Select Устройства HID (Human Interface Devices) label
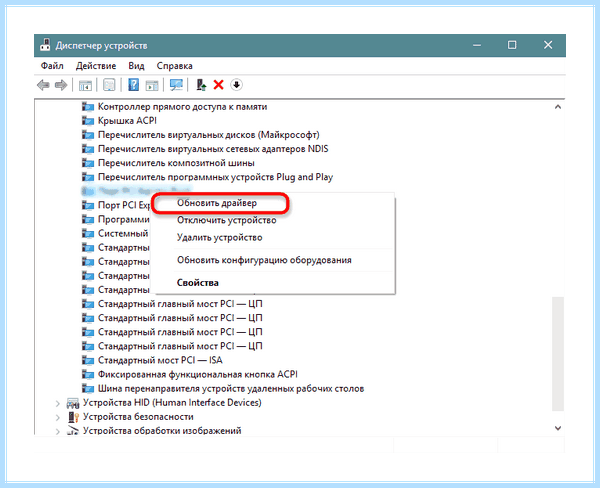600x488 pixels. click(172, 403)
